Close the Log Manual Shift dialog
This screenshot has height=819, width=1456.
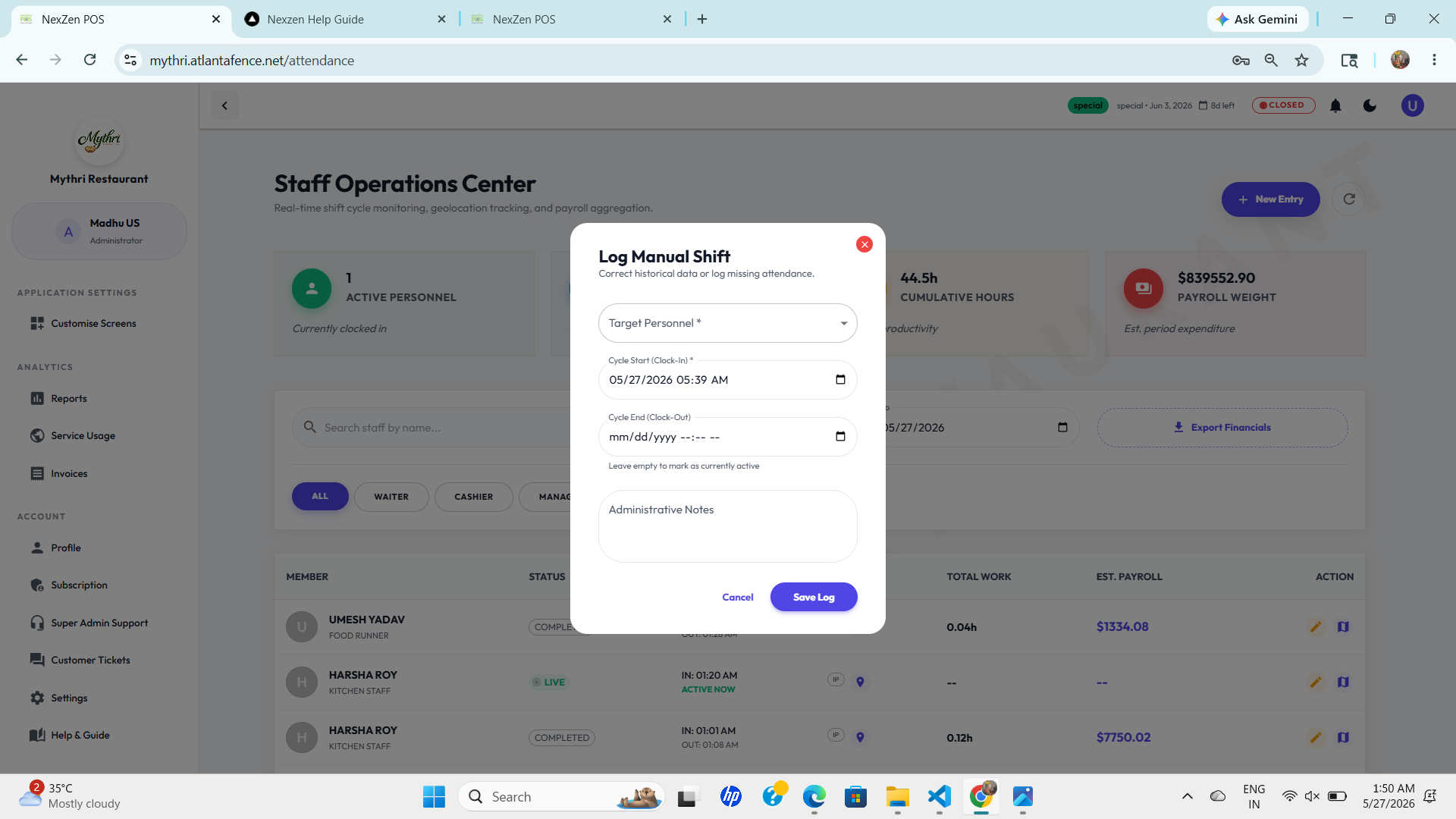[864, 244]
